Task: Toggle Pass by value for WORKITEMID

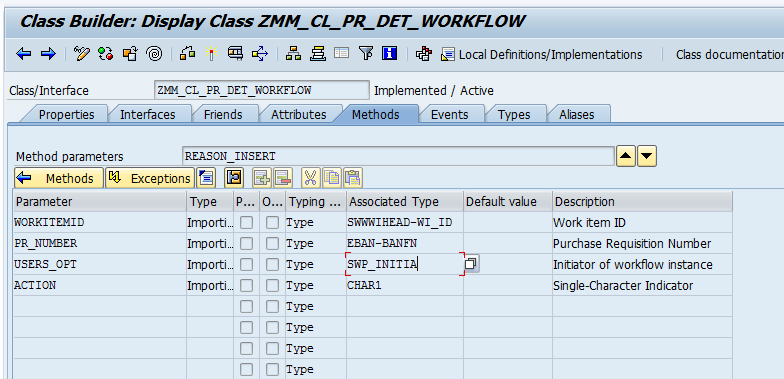Action: [246, 222]
